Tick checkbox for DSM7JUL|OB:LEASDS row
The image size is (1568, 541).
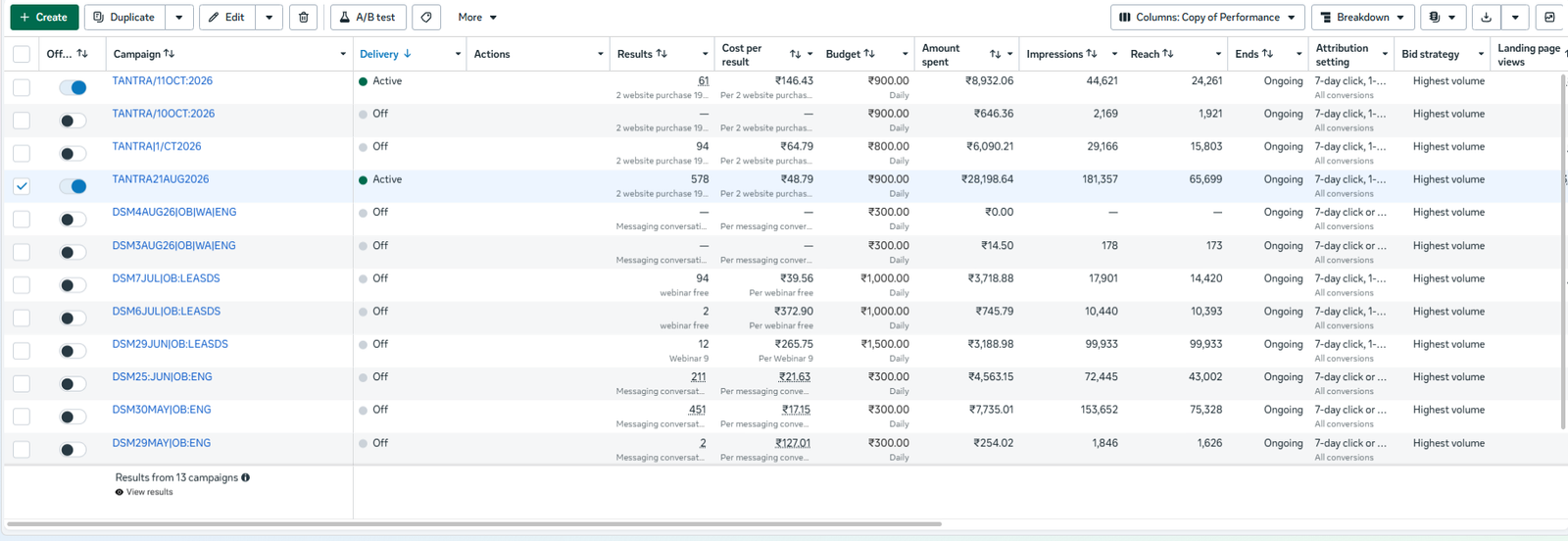(22, 285)
